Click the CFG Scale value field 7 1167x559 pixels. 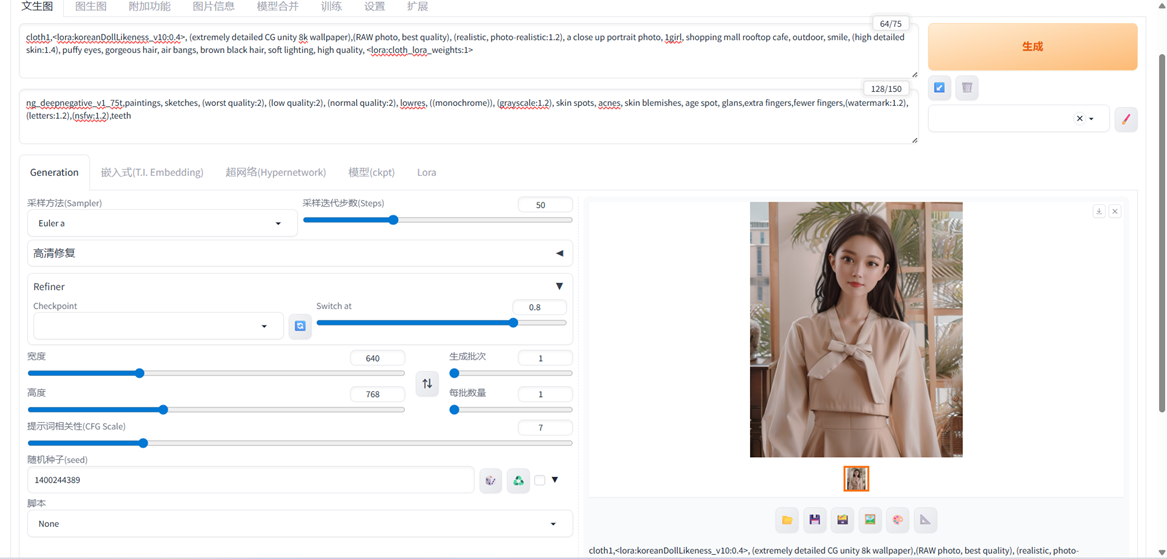[545, 428]
